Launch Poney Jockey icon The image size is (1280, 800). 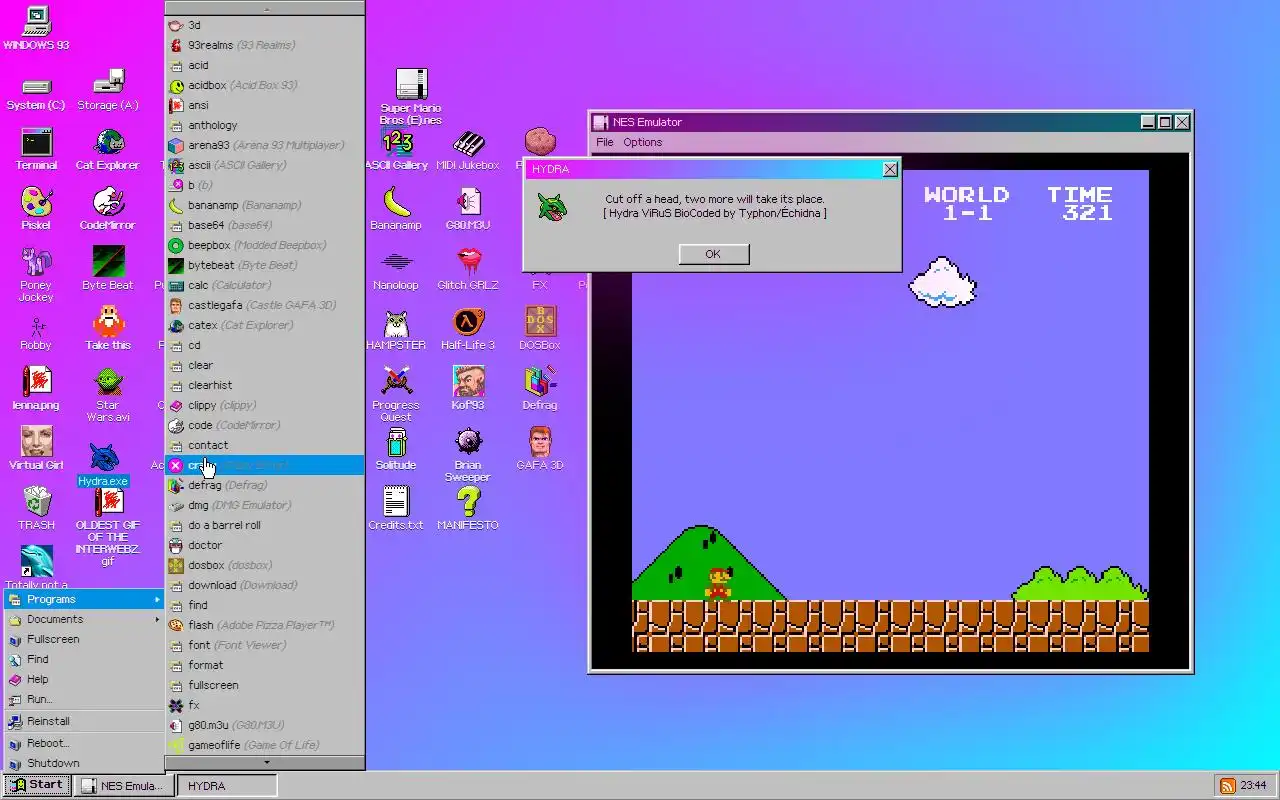(36, 275)
